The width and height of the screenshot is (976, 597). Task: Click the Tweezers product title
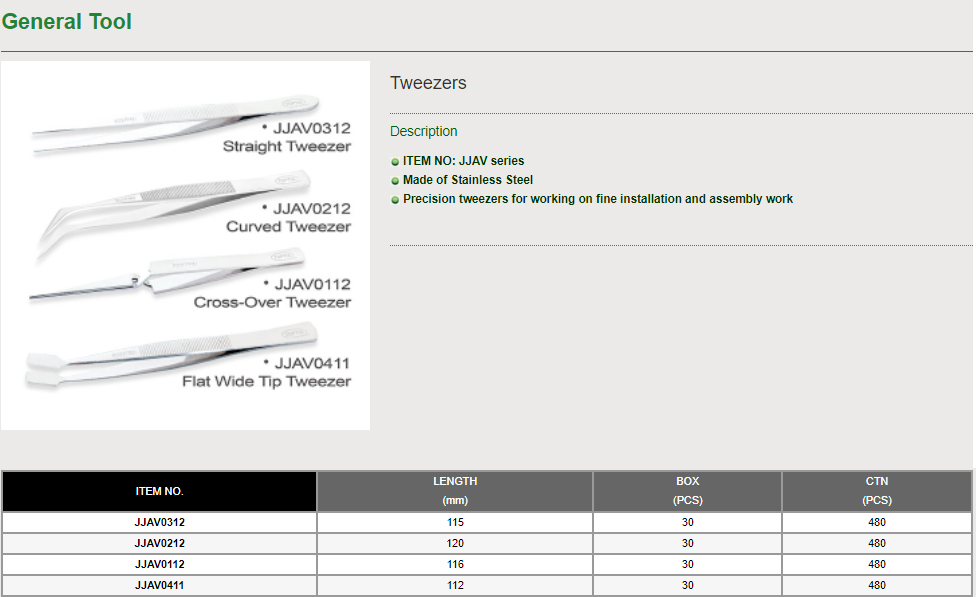(x=428, y=83)
